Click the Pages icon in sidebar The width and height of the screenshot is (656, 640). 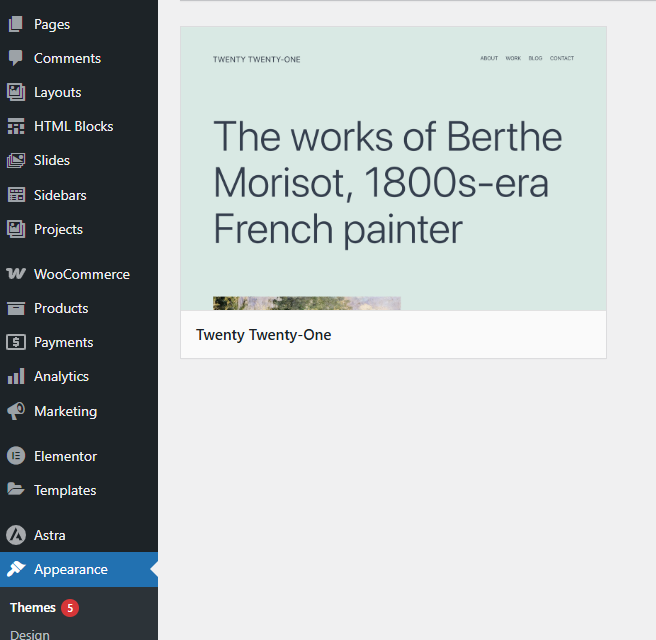(15, 24)
